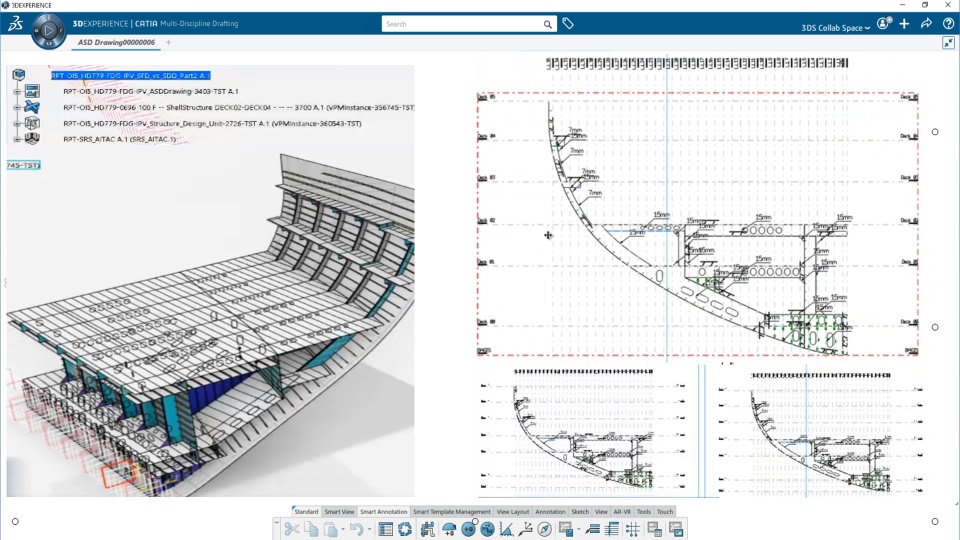Screen dimensions: 960x540
Task: Switch to the Standard tab
Action: (x=306, y=511)
